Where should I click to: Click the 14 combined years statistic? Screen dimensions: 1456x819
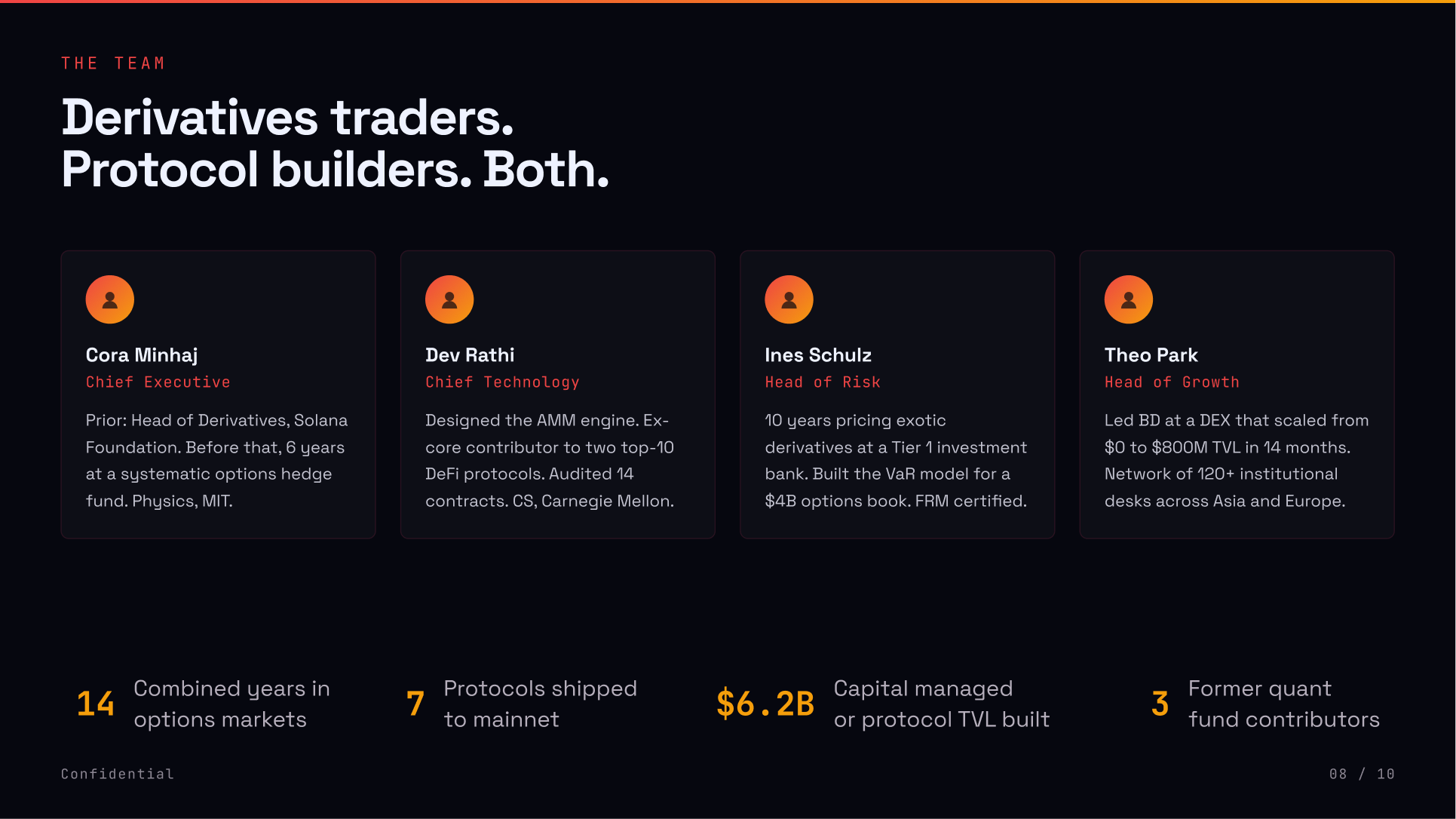tap(96, 704)
